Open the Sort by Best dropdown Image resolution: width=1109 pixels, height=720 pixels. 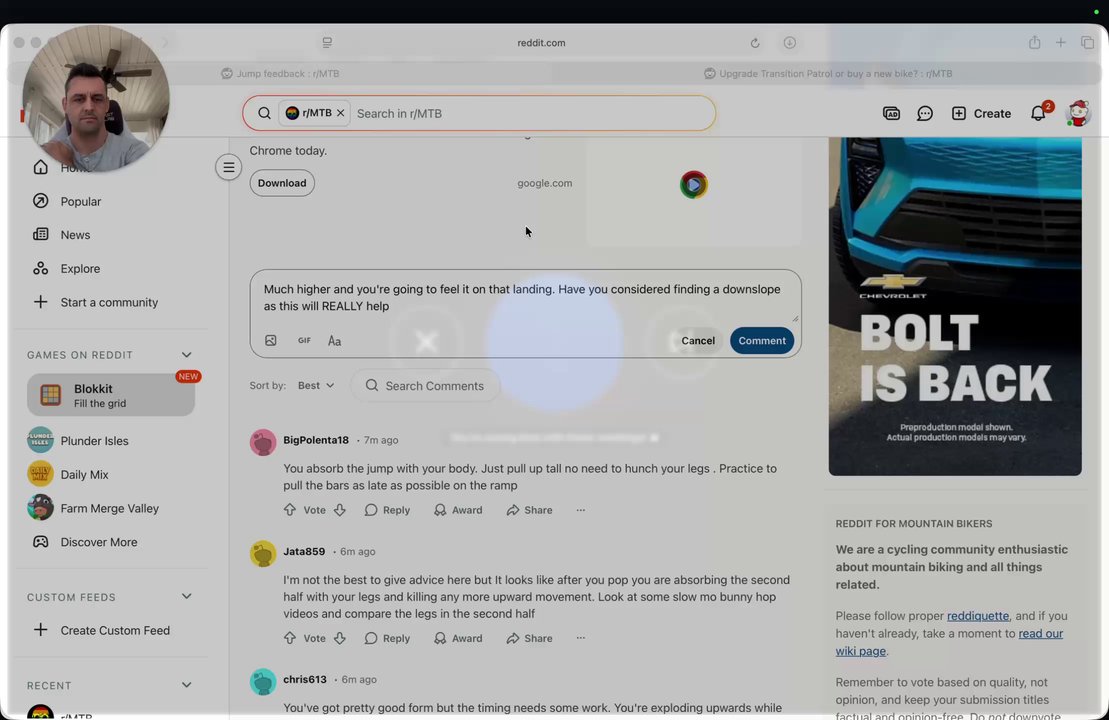[x=315, y=385]
